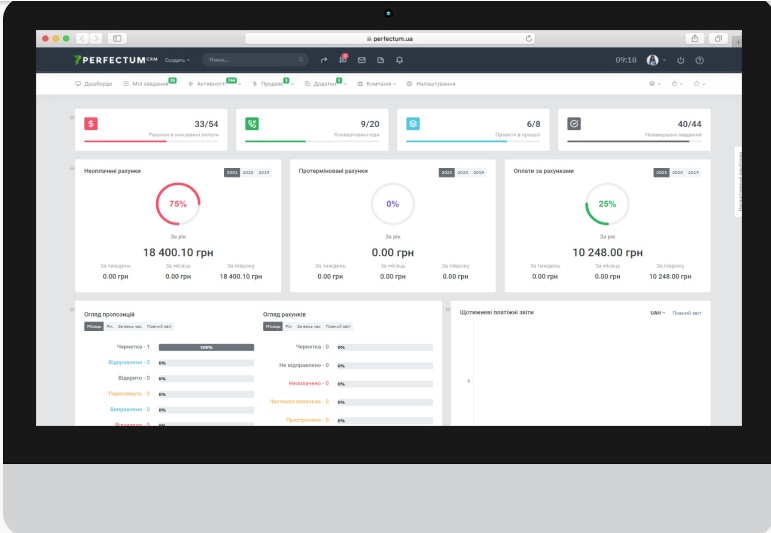Click Частково оплачено - 0 label

pyautogui.click(x=299, y=402)
